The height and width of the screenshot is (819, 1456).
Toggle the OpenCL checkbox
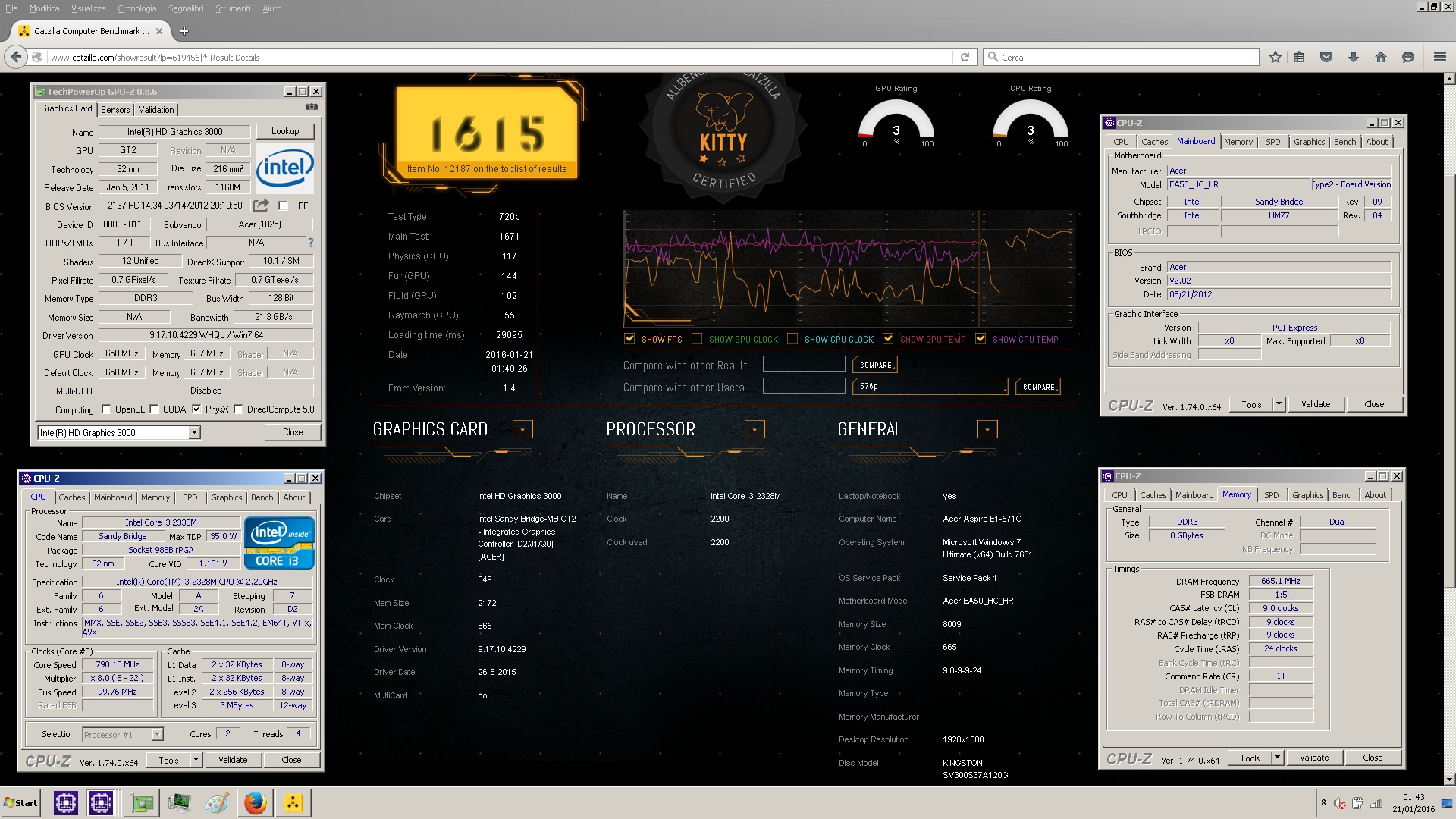pyautogui.click(x=106, y=409)
